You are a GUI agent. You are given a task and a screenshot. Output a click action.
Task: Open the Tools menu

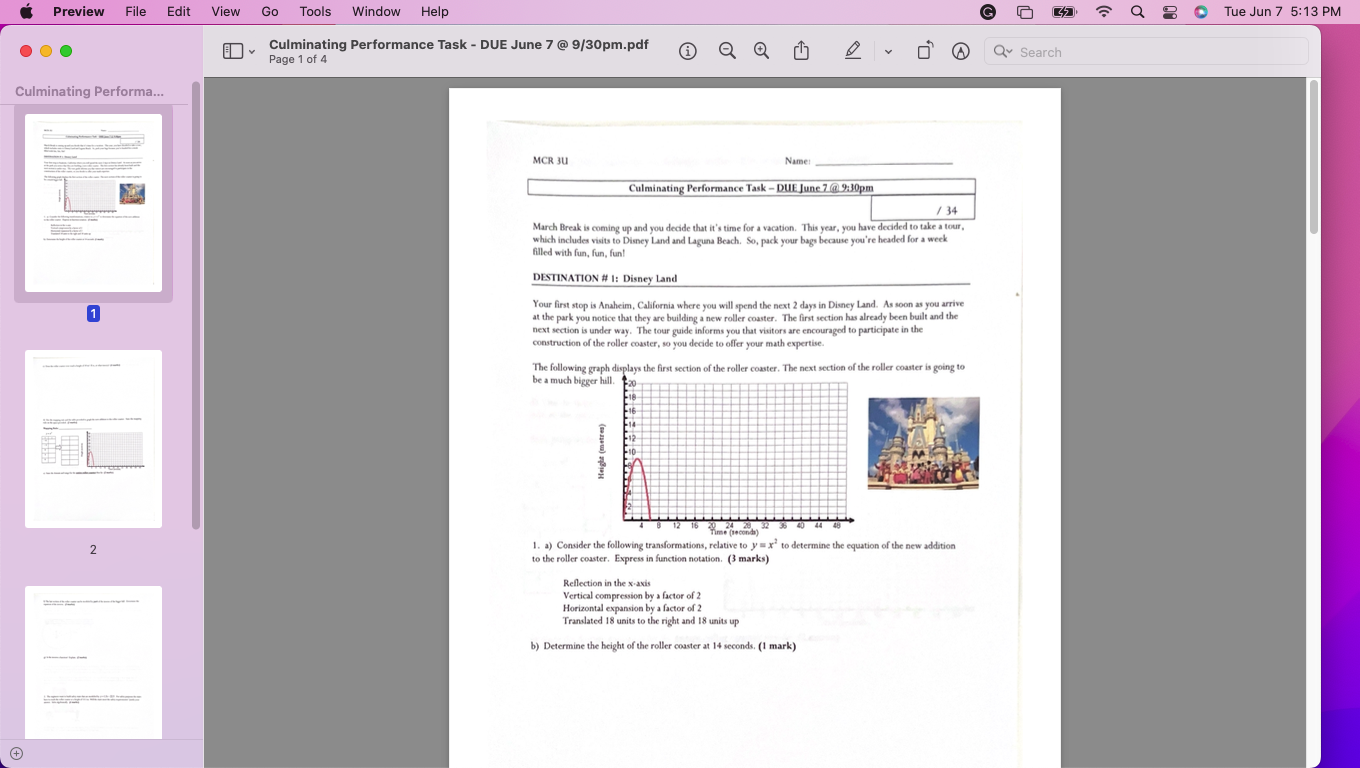pyautogui.click(x=315, y=12)
